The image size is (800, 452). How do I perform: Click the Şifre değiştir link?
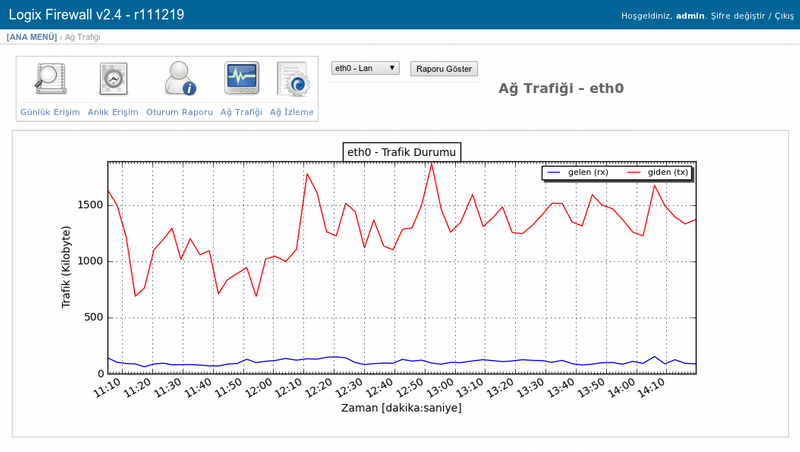coord(738,16)
